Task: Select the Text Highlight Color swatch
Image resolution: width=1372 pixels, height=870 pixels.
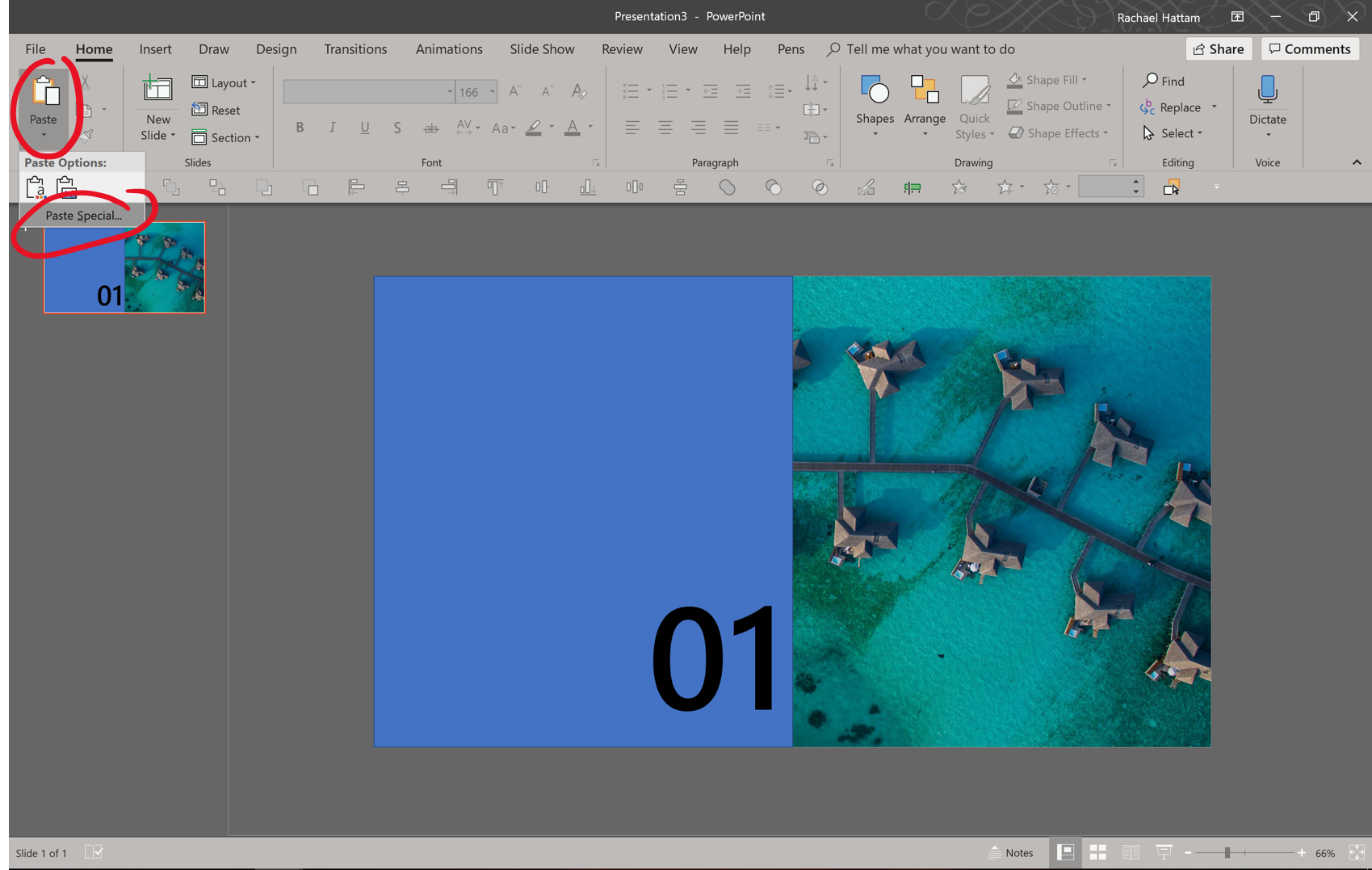Action: coord(533,128)
